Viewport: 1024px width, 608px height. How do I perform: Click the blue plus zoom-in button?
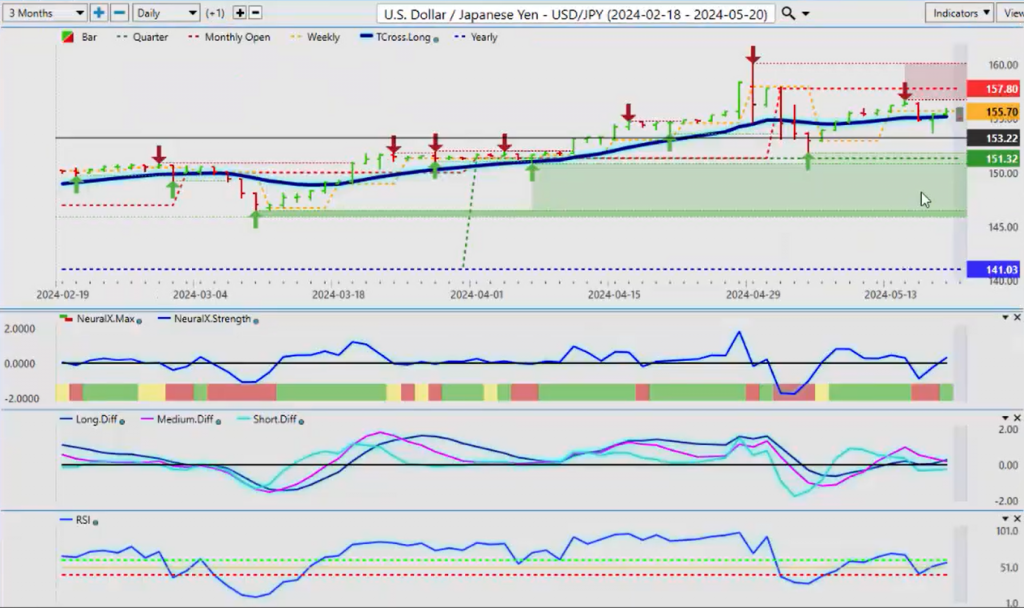[x=99, y=13]
